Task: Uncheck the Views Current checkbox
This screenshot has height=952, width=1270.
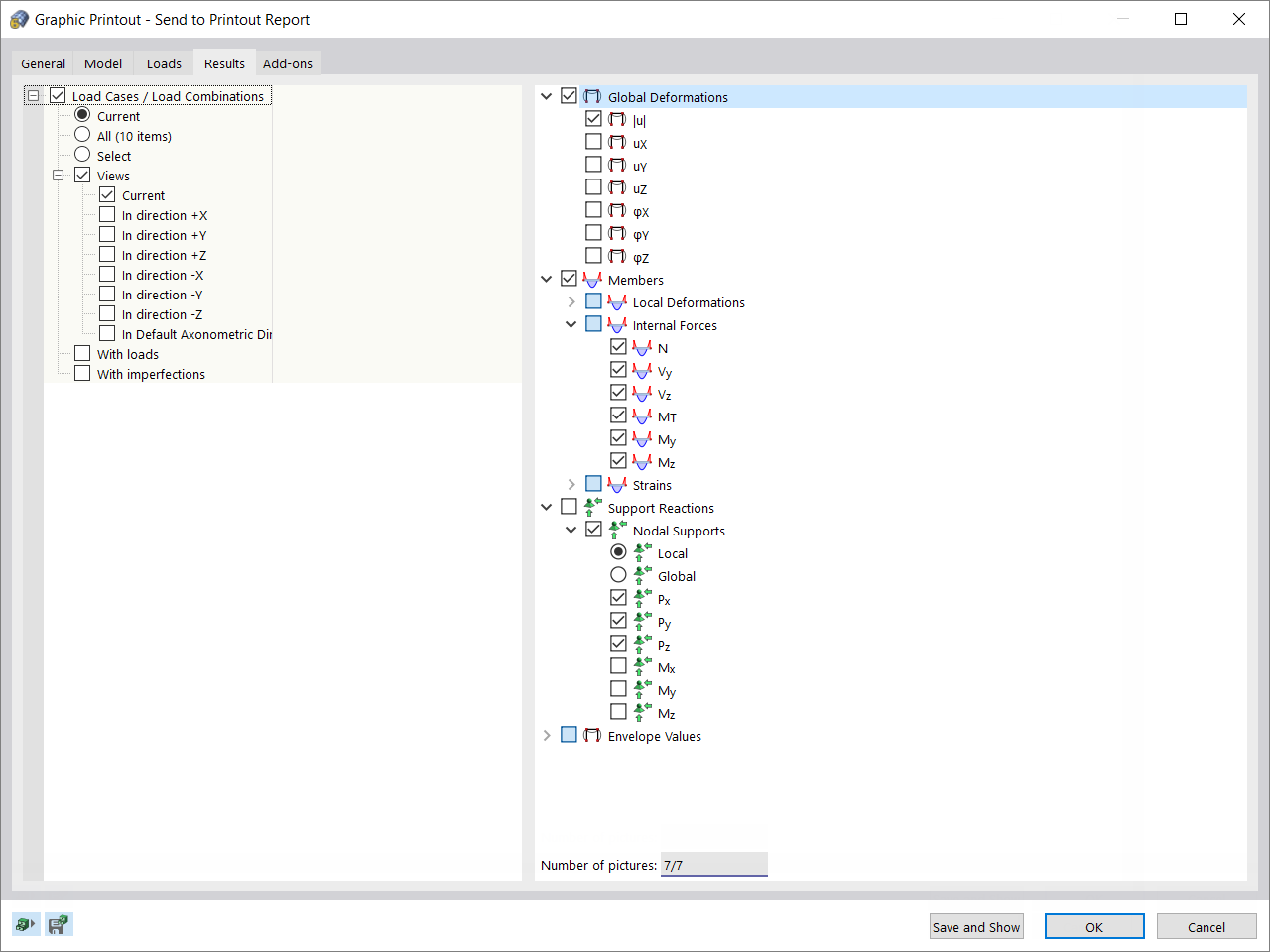Action: point(107,194)
